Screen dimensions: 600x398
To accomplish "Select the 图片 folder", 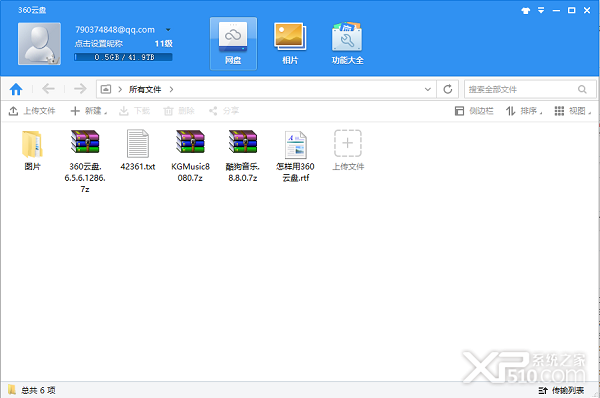I will [32, 150].
